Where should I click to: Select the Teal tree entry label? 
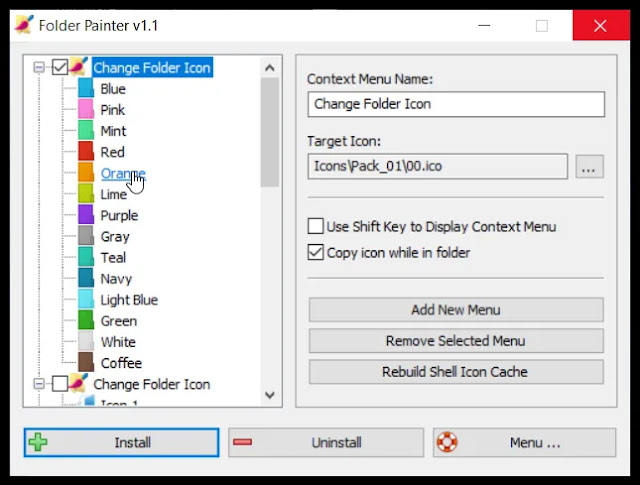[113, 258]
